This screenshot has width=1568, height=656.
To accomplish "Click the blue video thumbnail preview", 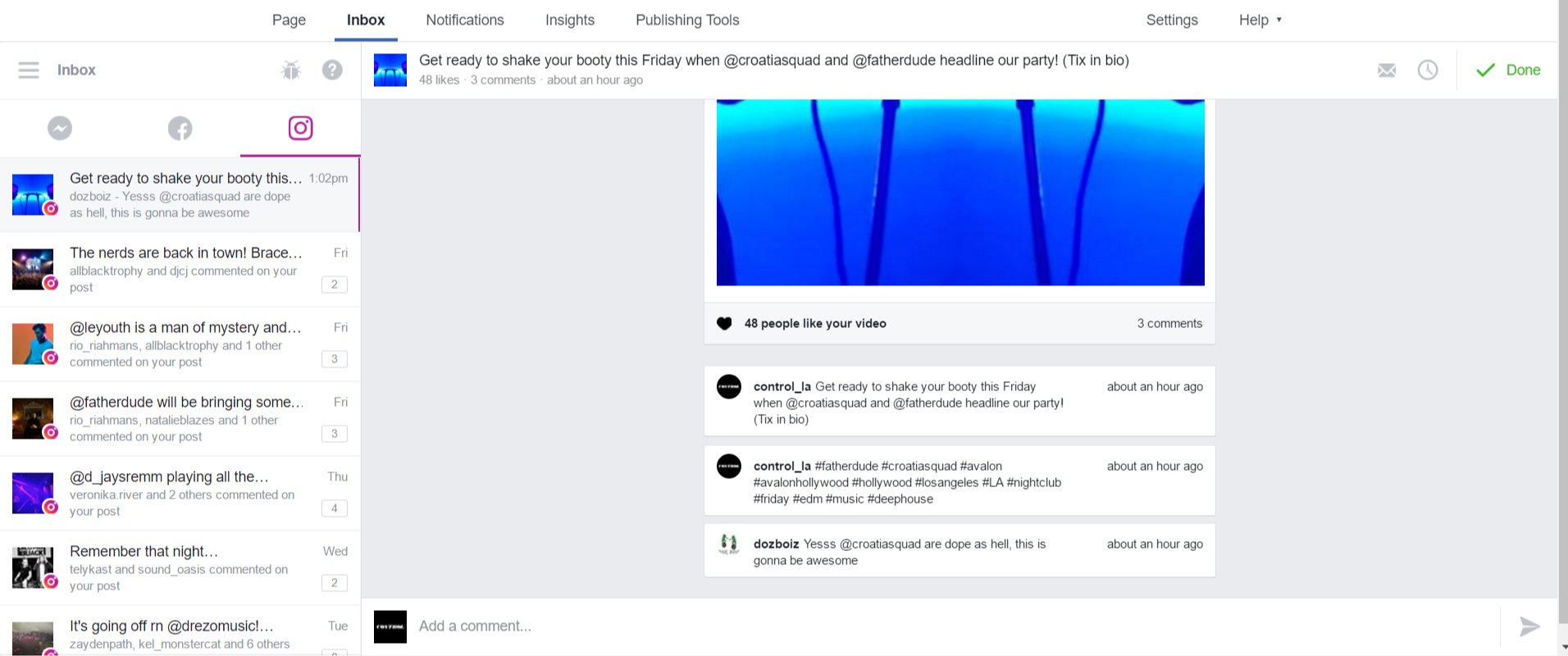I will coord(960,193).
